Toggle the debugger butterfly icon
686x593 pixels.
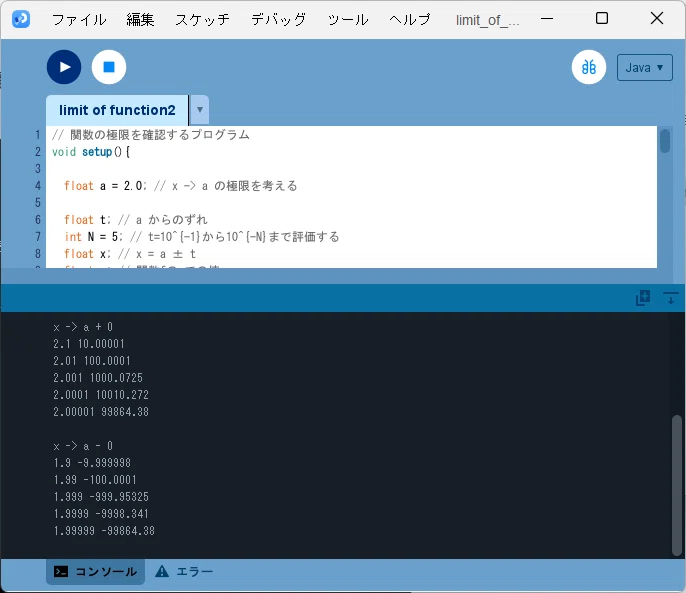[589, 67]
